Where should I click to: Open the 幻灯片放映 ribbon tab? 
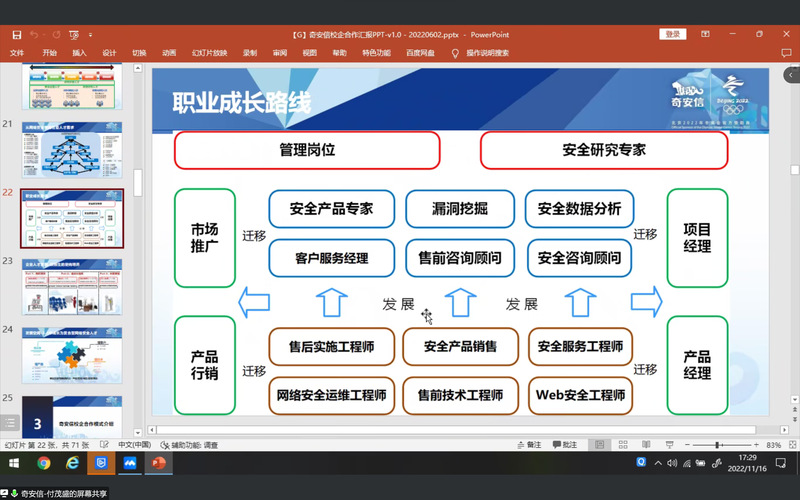209,53
